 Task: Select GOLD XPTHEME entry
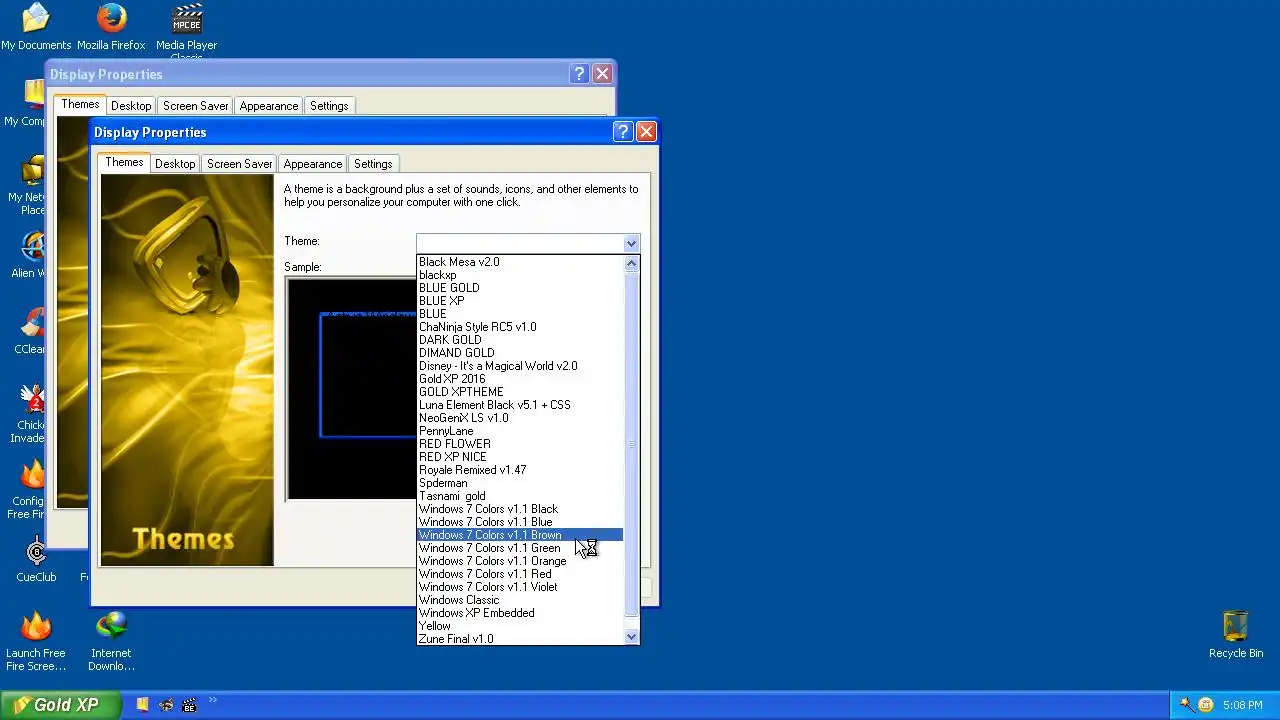pyautogui.click(x=520, y=392)
